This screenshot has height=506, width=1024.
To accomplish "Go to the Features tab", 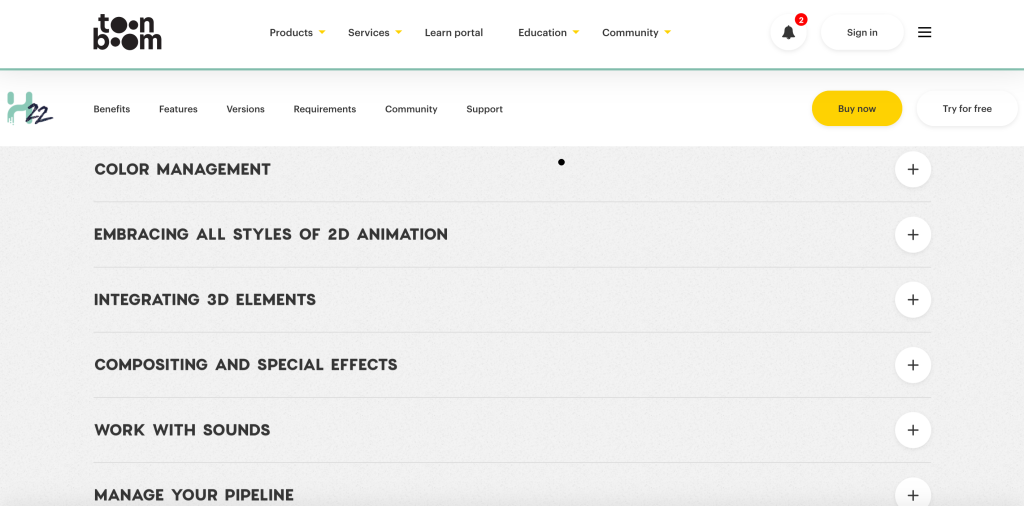I will [x=178, y=109].
